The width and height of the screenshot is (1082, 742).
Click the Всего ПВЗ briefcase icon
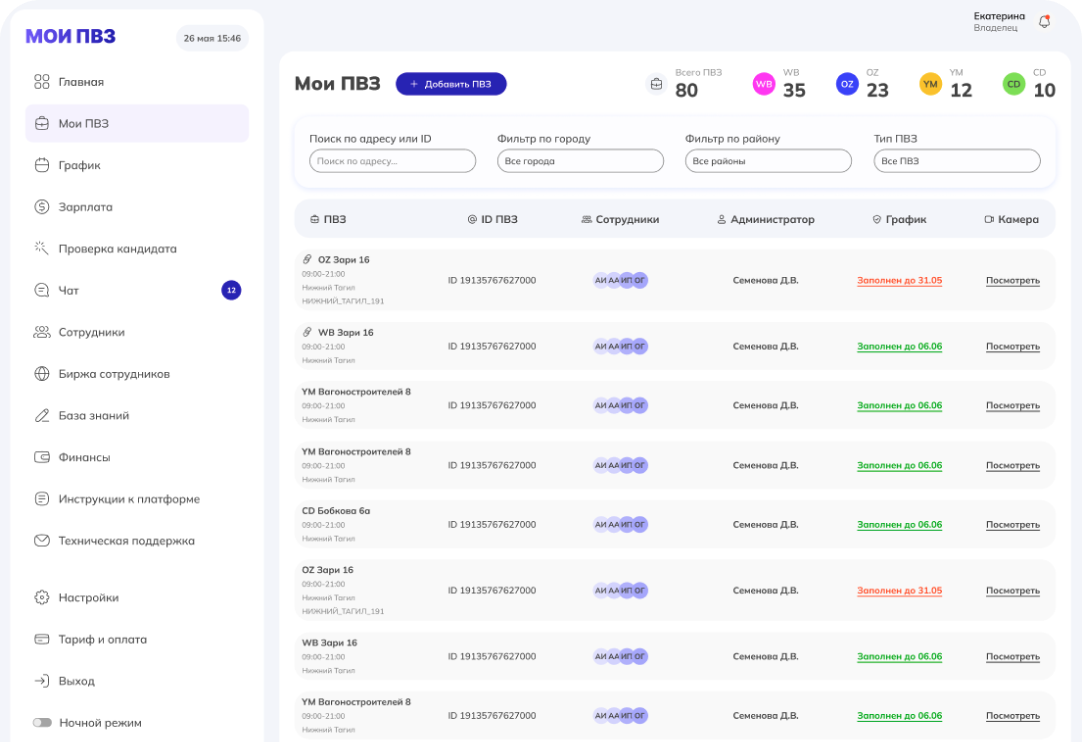(656, 84)
